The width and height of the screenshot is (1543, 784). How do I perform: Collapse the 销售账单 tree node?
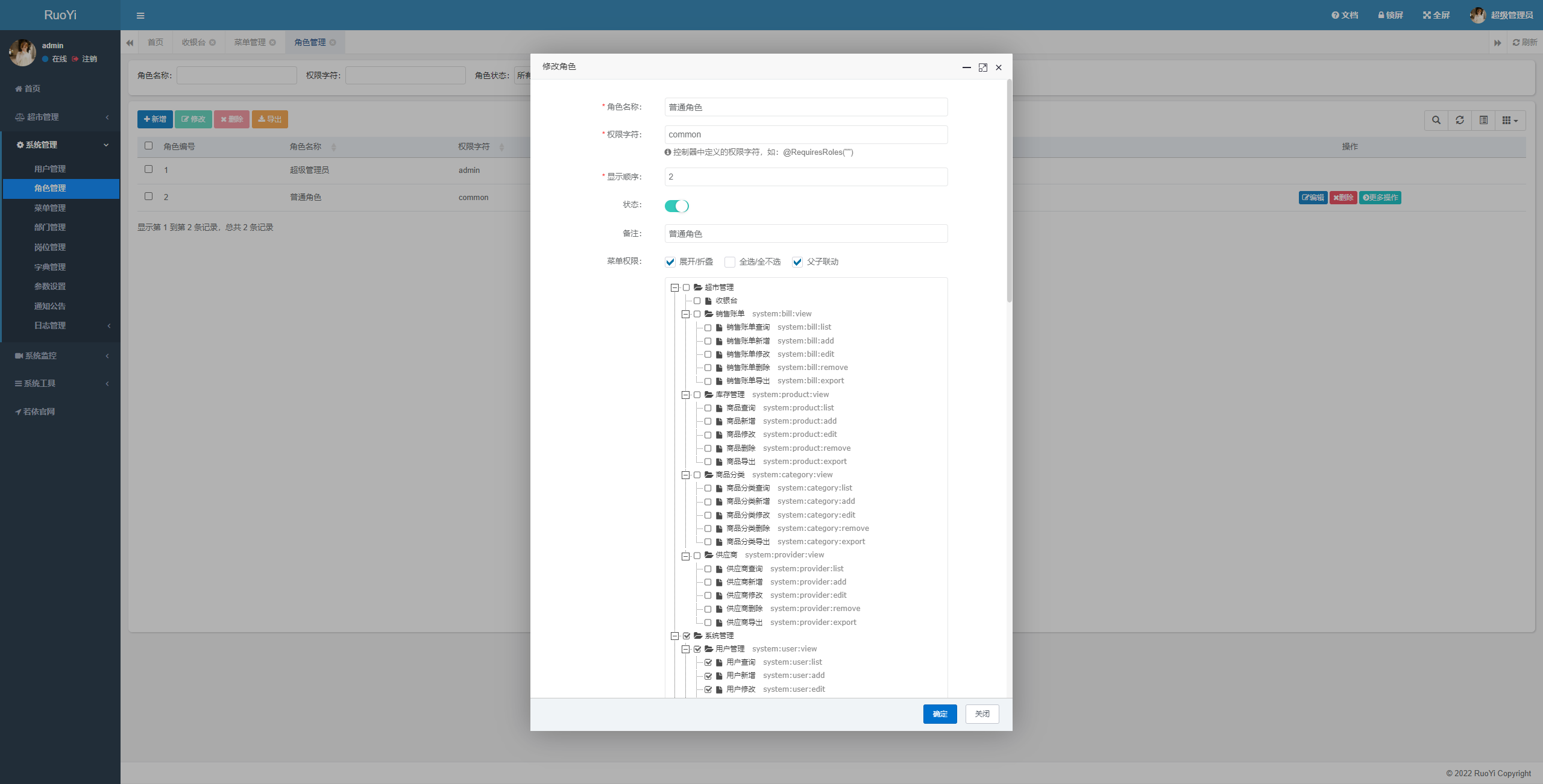(x=685, y=314)
